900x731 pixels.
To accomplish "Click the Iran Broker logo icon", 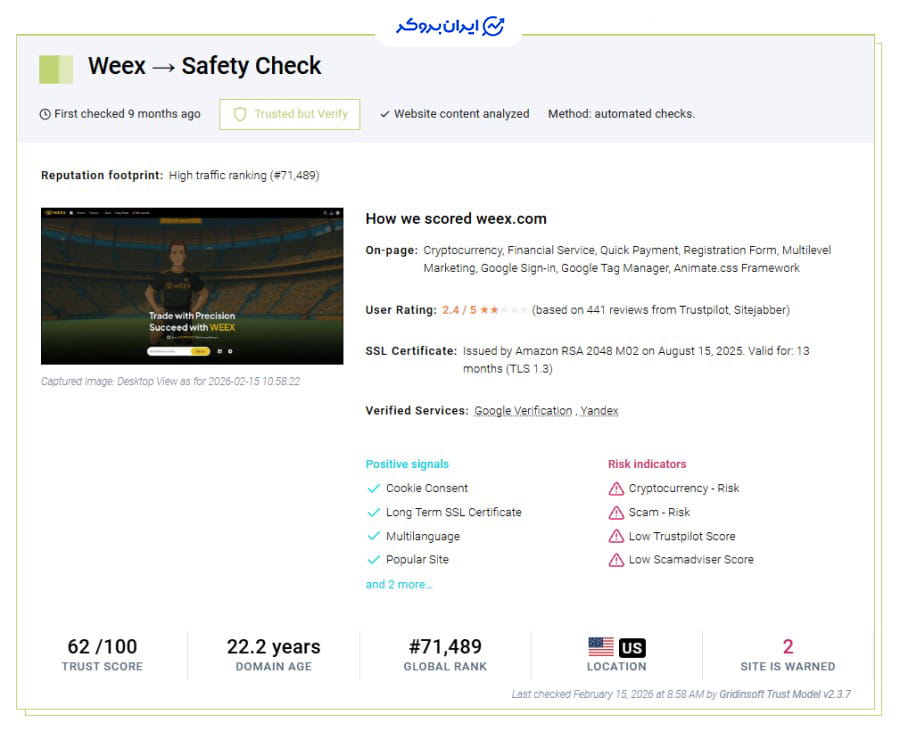I will point(493,26).
